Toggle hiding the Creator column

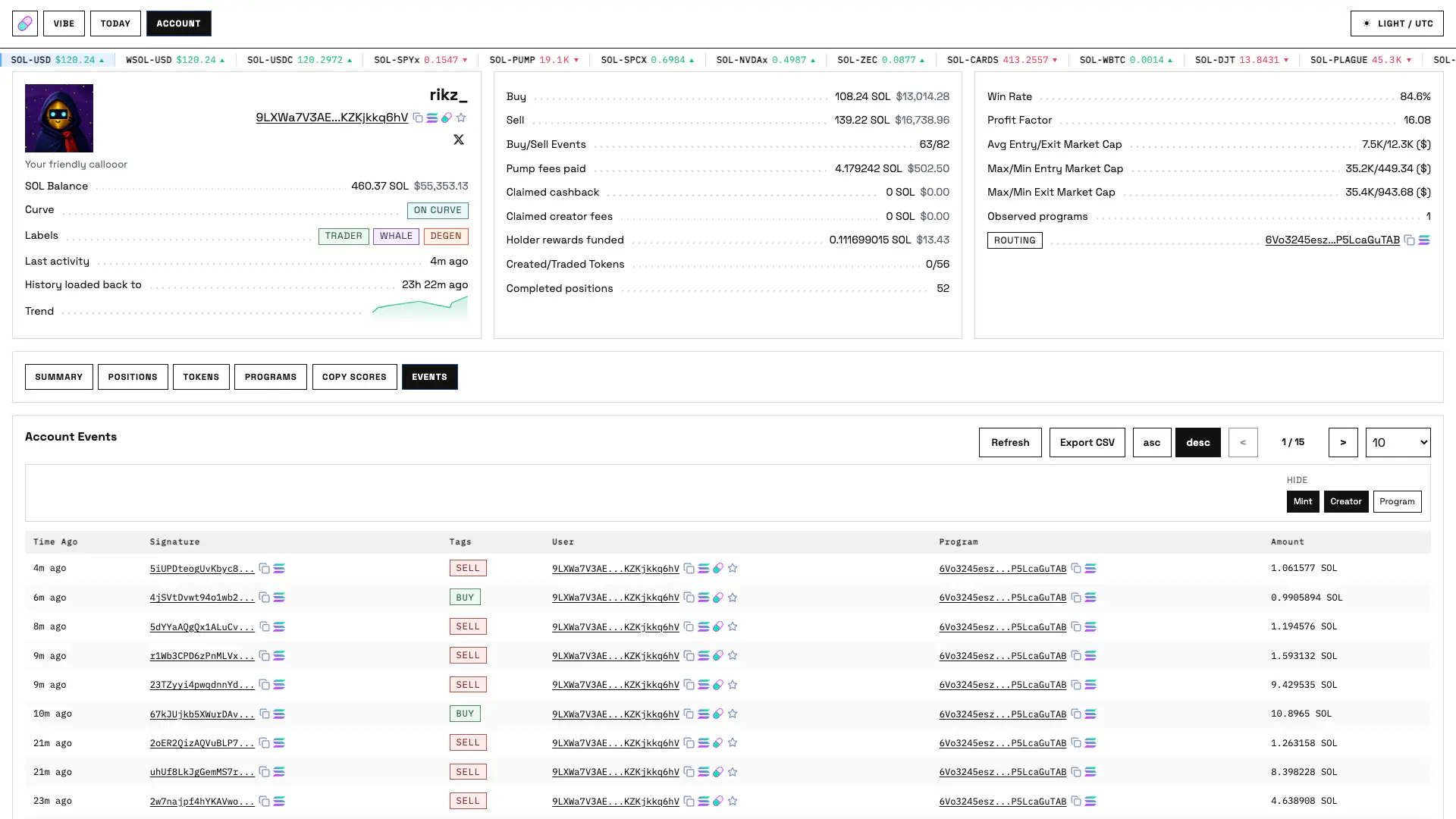1345,501
